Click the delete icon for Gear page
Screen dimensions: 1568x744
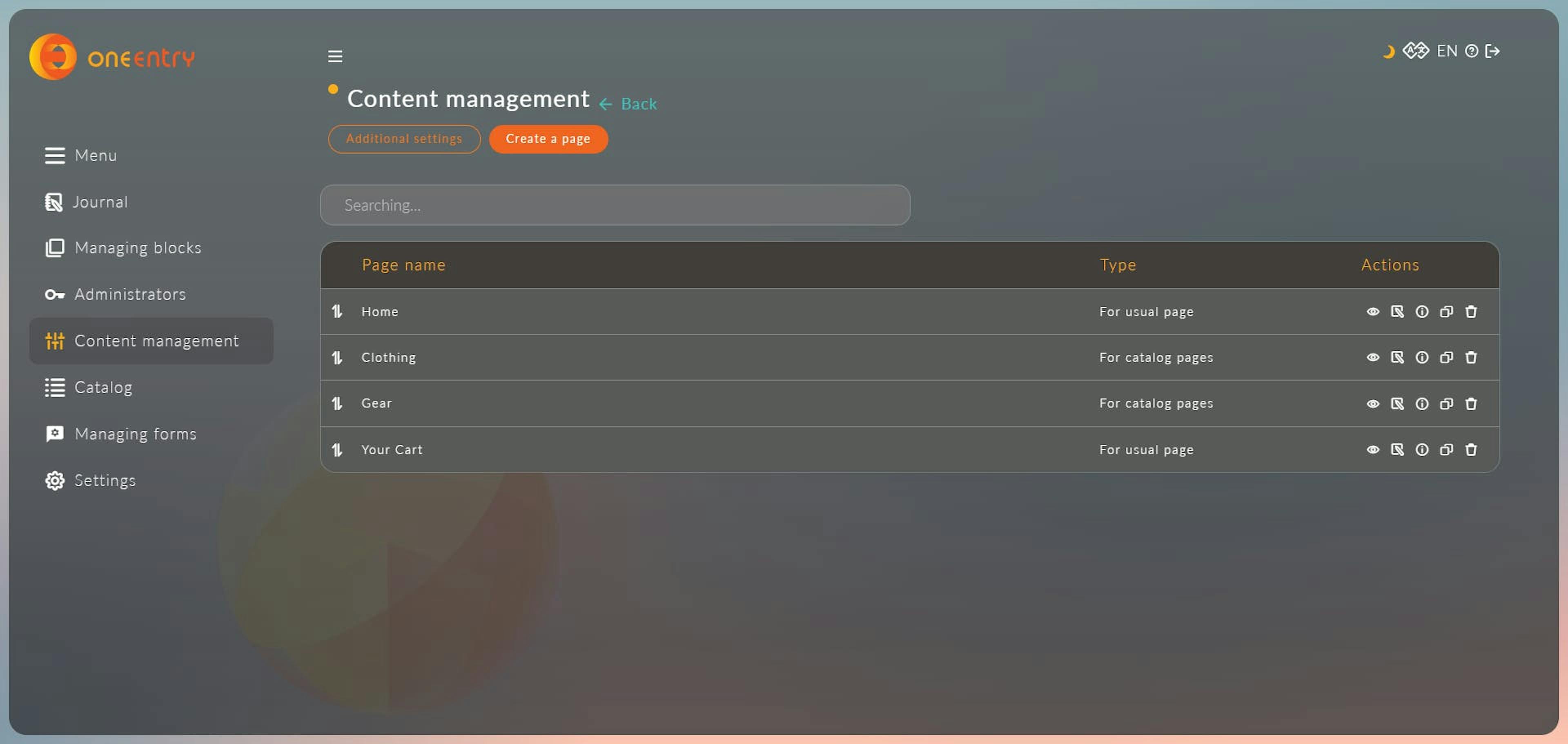pos(1470,403)
